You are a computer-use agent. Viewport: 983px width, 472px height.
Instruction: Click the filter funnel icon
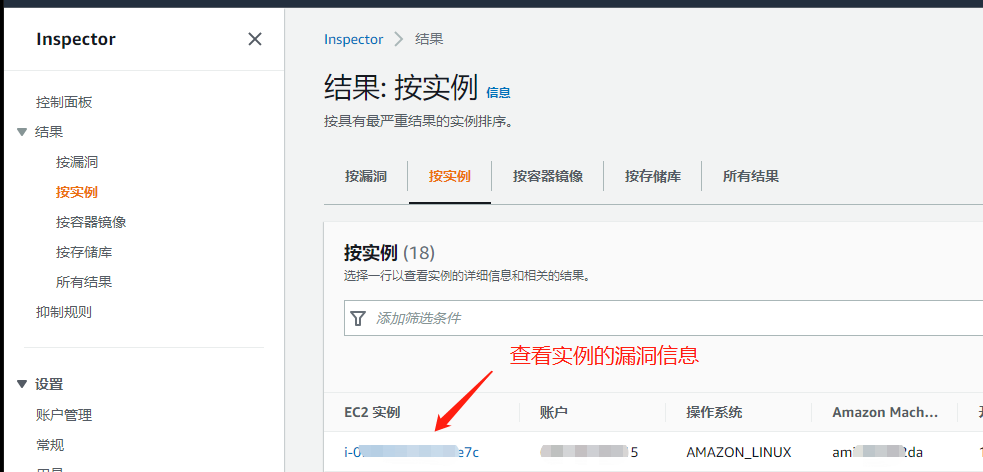point(357,318)
